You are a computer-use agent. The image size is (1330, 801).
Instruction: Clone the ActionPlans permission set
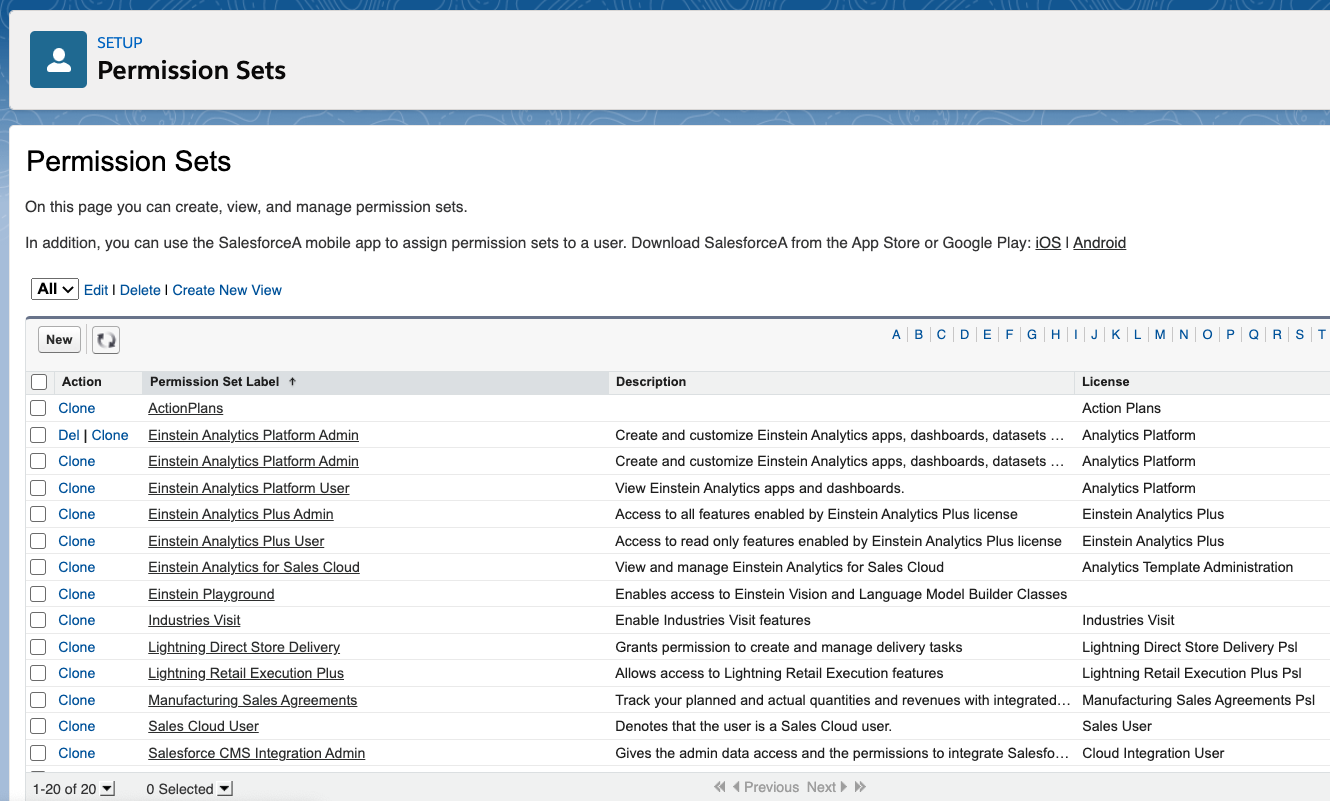(77, 408)
